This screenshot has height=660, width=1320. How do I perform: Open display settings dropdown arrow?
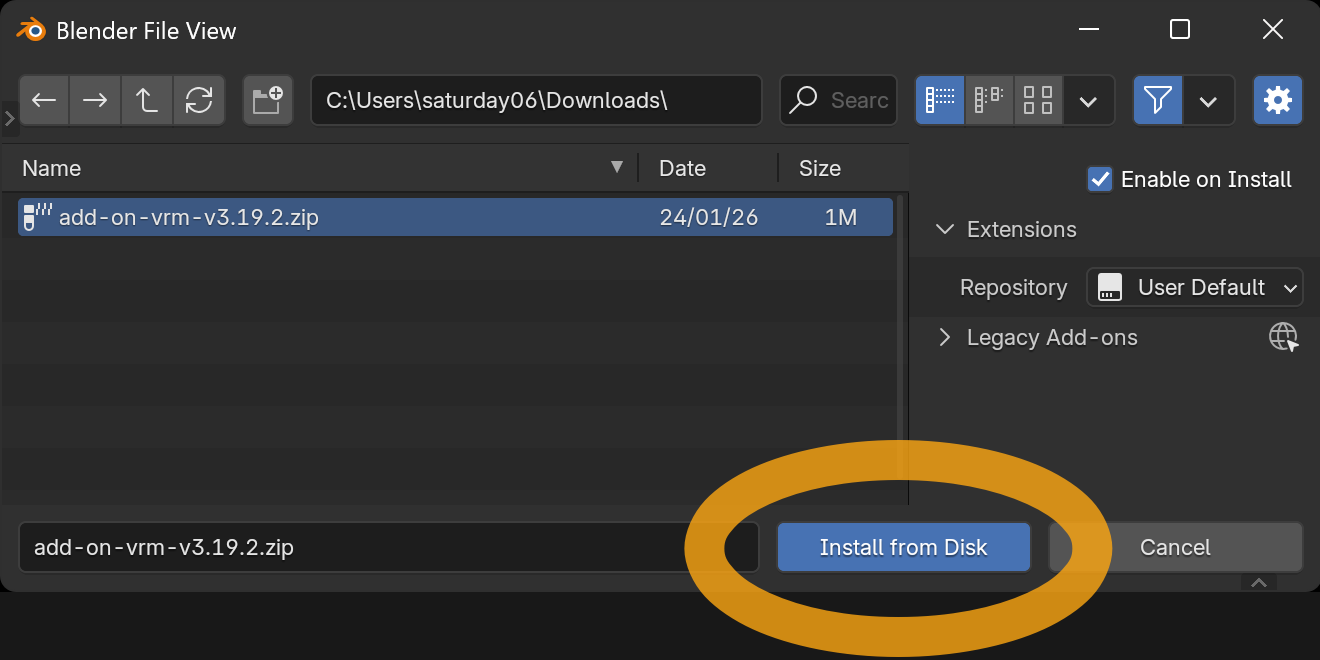(x=1089, y=101)
